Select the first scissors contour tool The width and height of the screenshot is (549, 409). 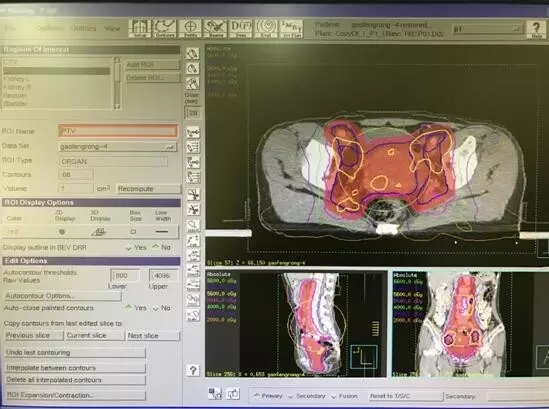[x=193, y=194]
